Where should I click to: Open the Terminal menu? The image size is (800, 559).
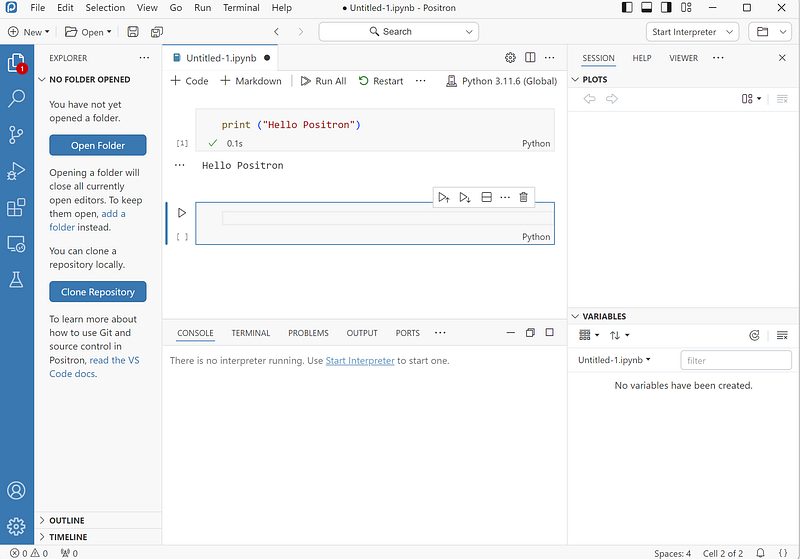click(x=241, y=8)
